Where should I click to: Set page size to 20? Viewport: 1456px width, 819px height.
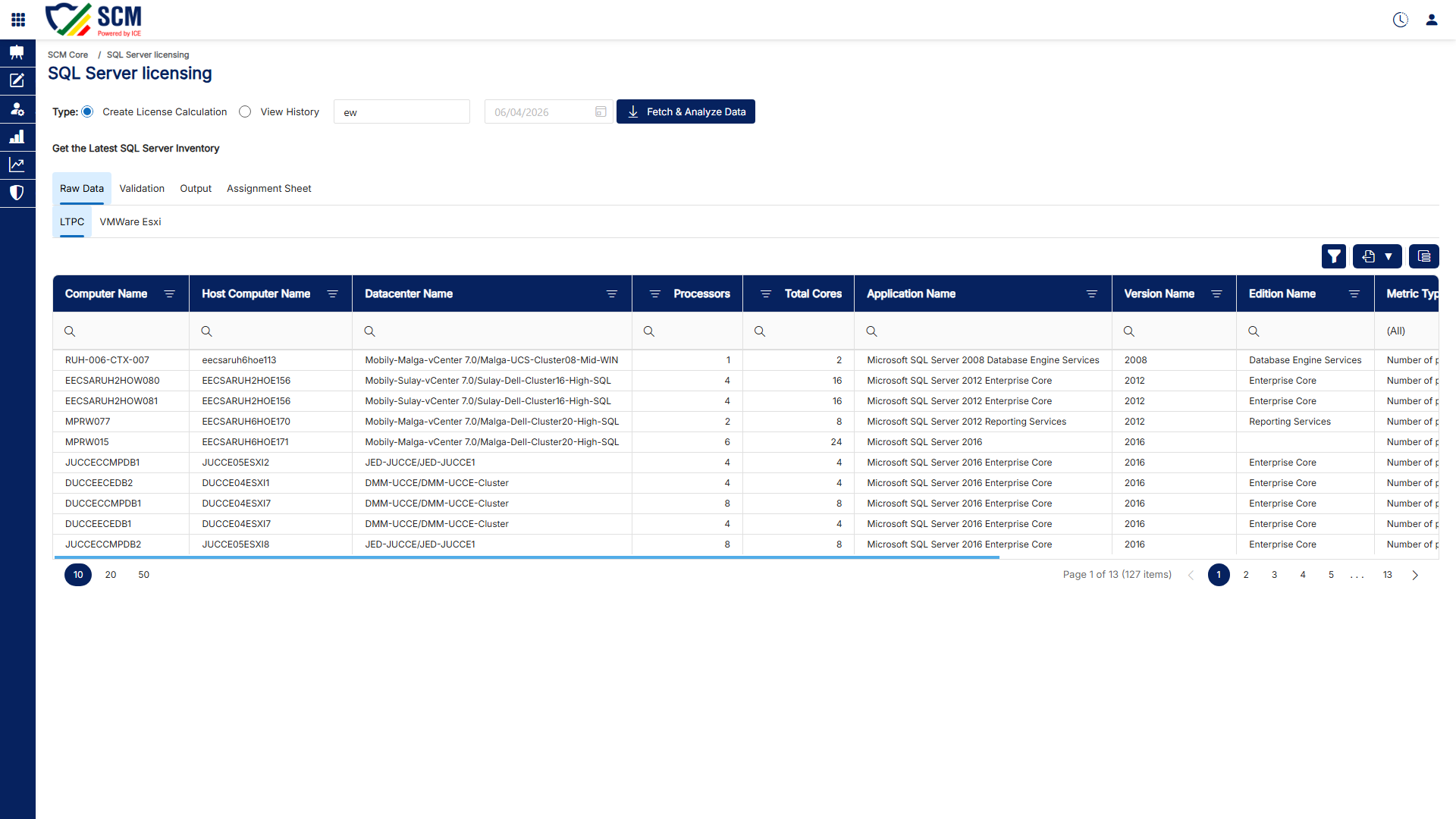tap(111, 575)
